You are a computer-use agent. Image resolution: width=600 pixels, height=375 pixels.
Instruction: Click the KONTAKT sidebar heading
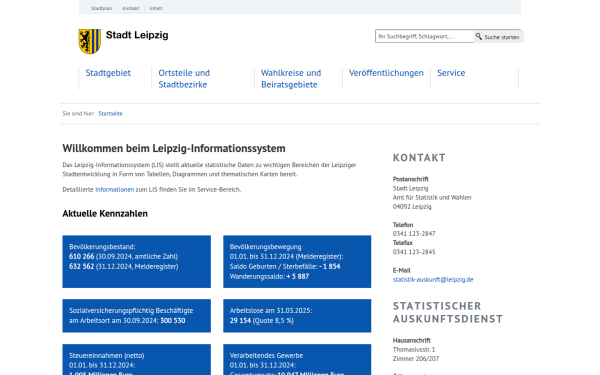[419, 158]
